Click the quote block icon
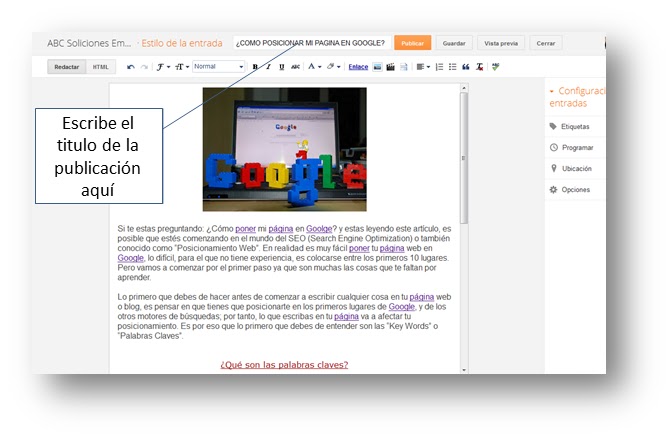 (466, 67)
